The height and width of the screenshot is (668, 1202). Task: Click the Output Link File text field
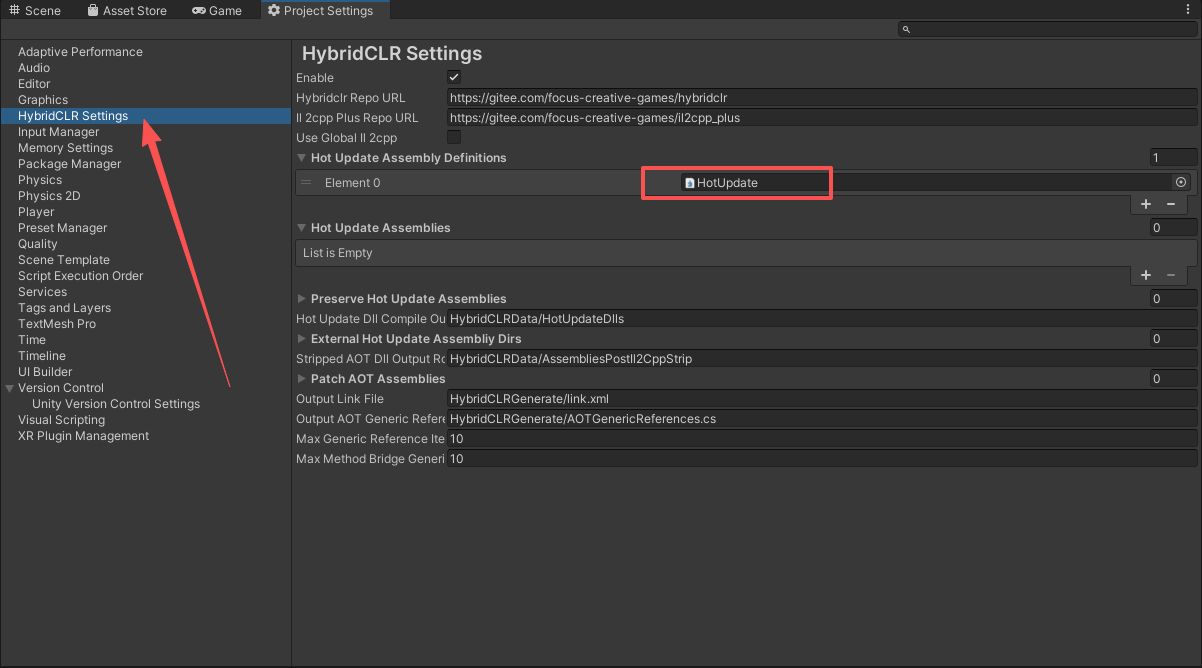point(821,399)
